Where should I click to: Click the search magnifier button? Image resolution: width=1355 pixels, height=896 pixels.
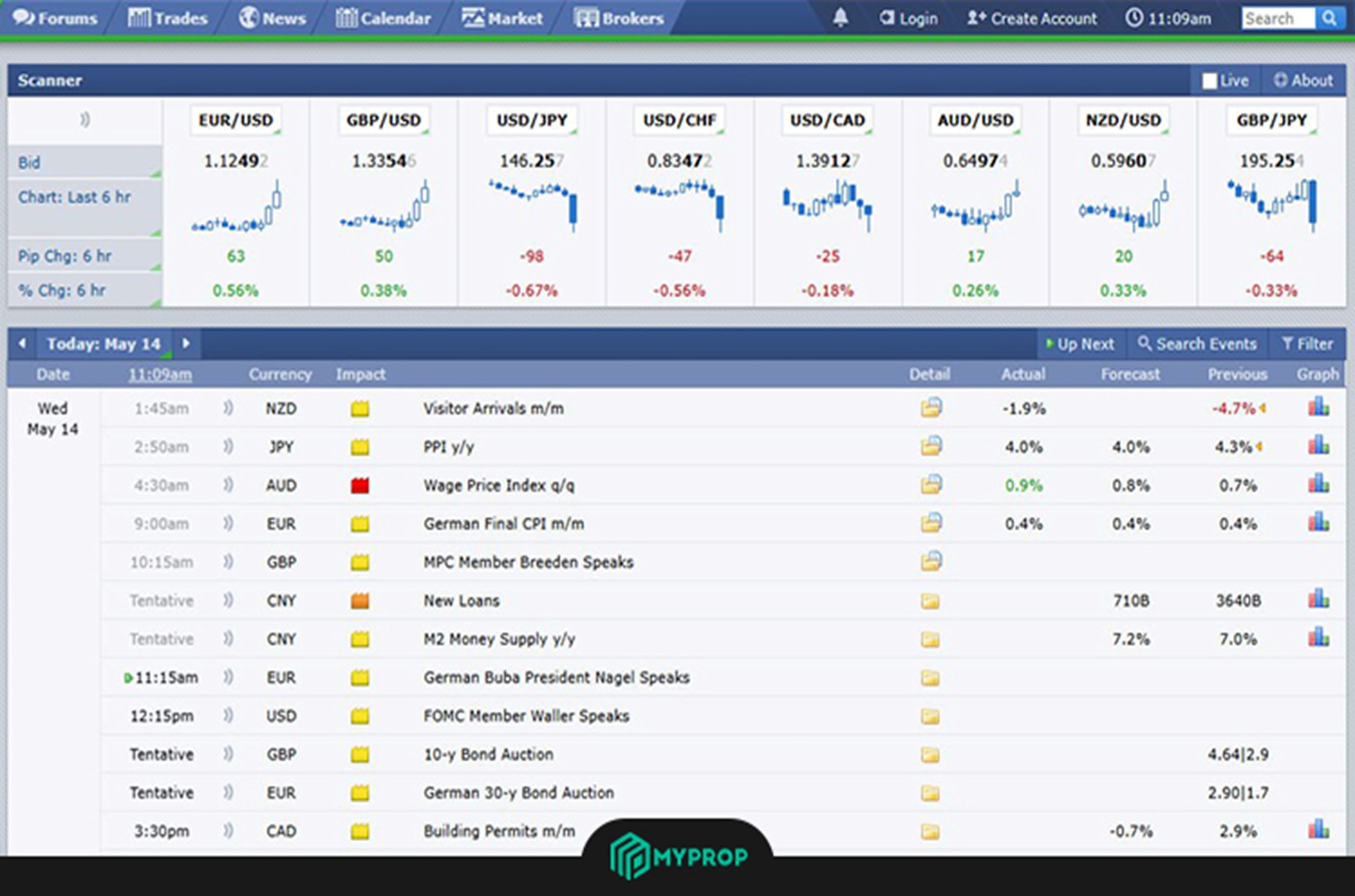(x=1328, y=18)
